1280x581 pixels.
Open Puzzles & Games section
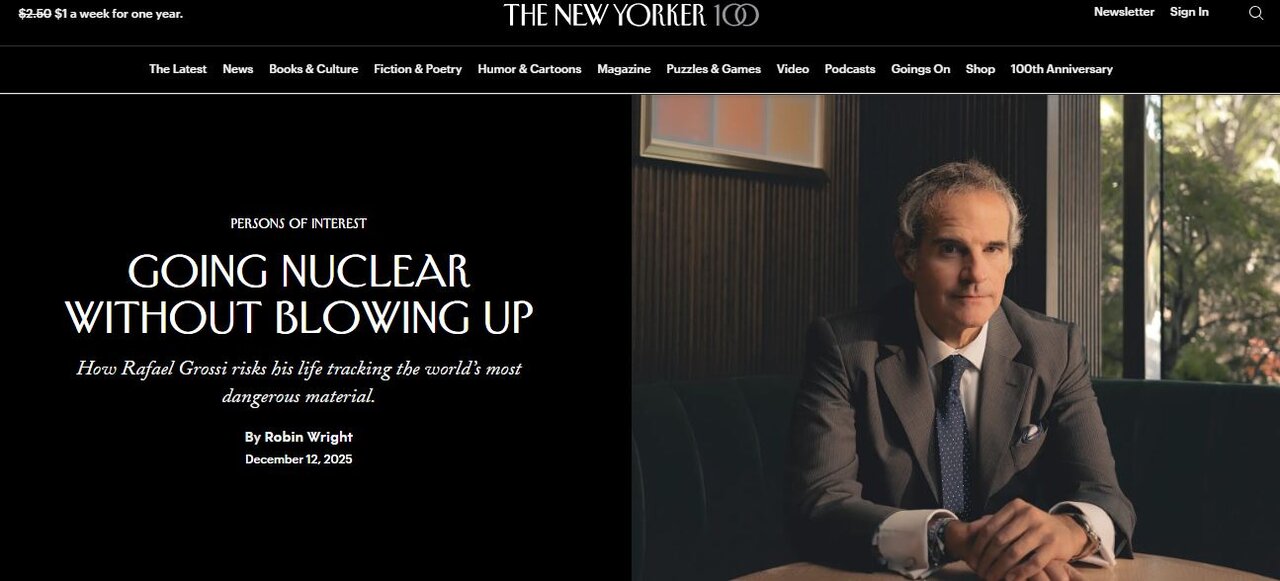point(713,69)
